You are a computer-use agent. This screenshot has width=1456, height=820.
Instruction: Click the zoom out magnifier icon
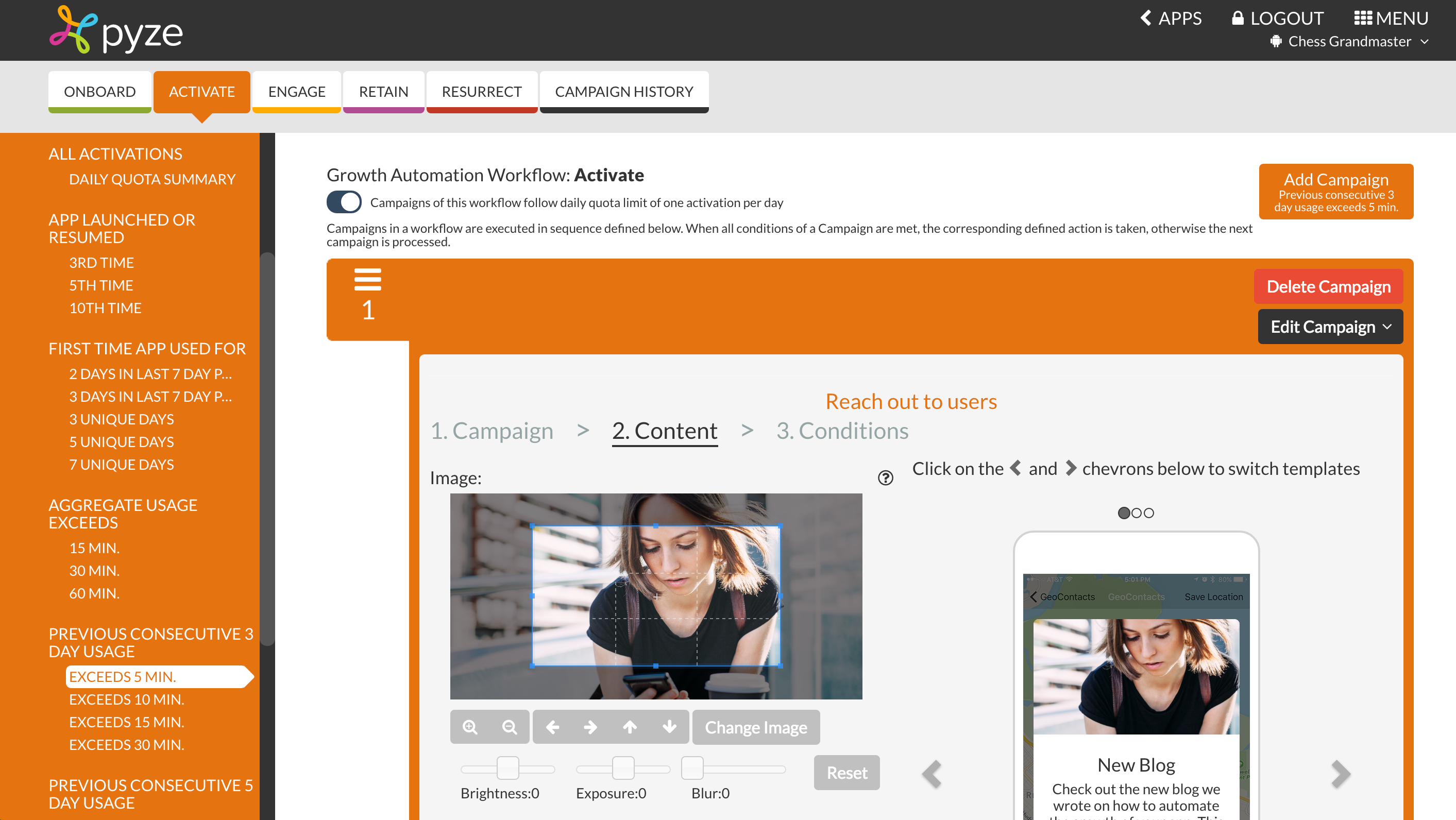tap(509, 727)
